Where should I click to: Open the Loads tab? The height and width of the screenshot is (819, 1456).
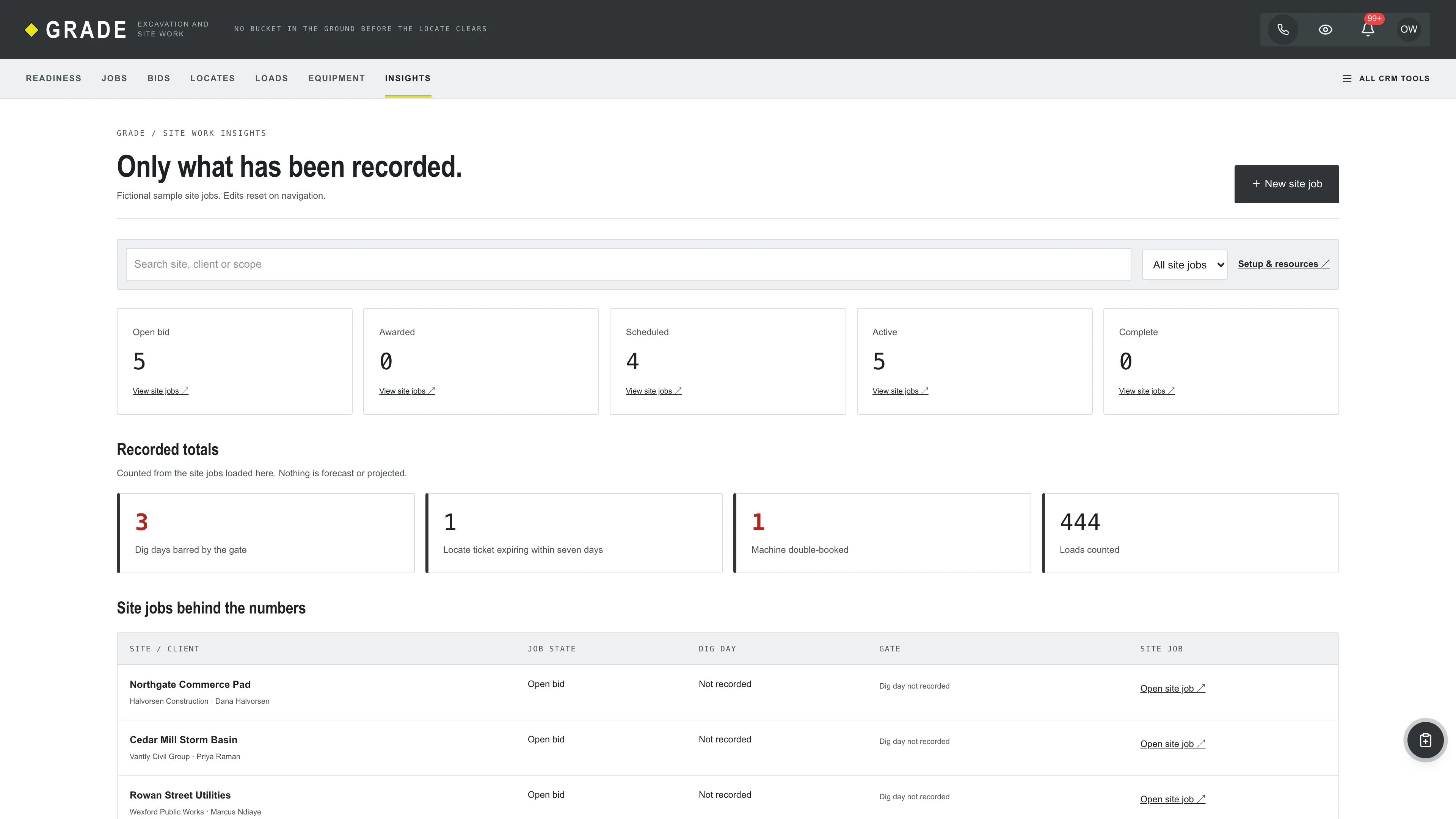pyautogui.click(x=272, y=78)
